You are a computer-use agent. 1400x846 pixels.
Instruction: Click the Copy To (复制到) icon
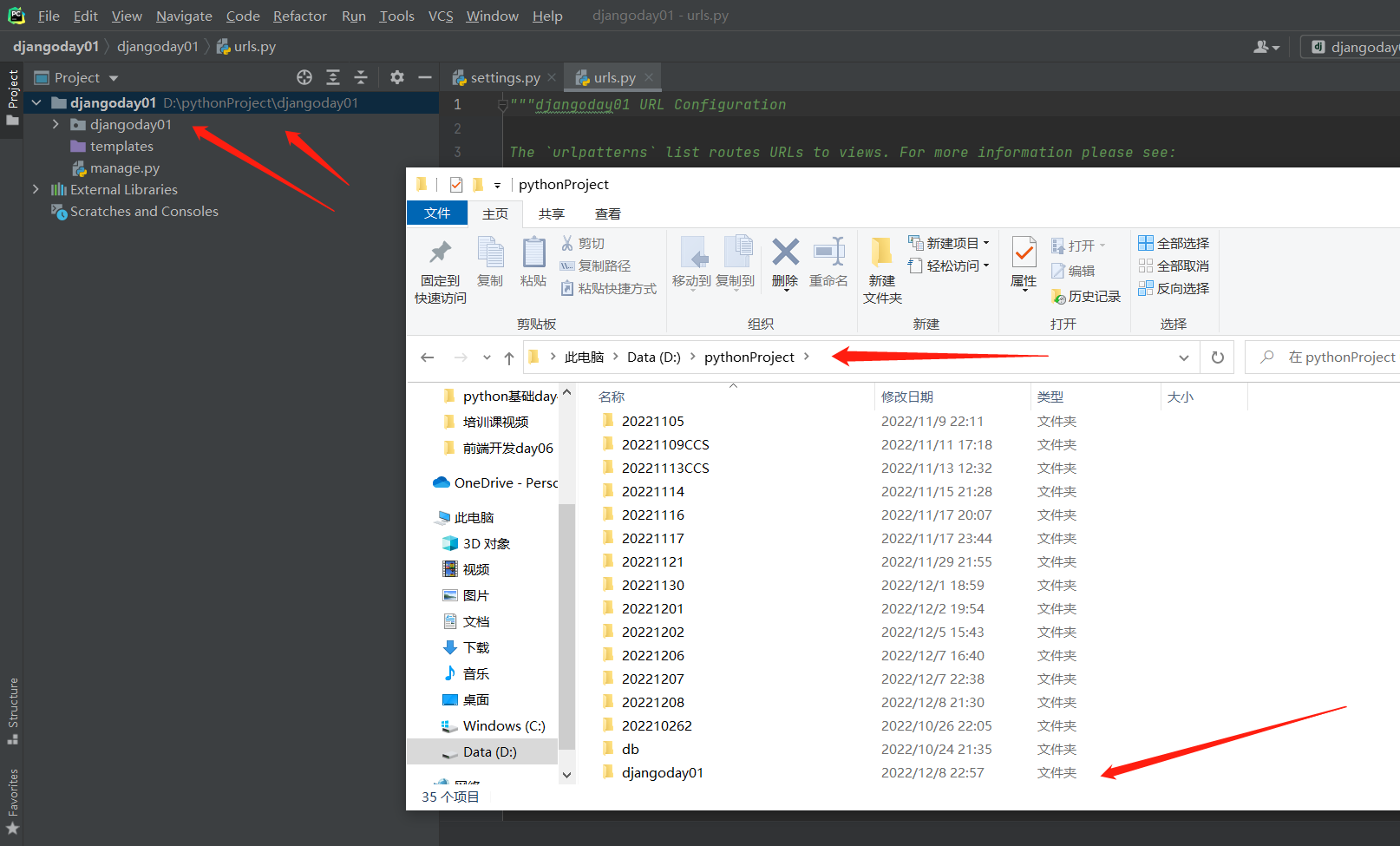[736, 252]
